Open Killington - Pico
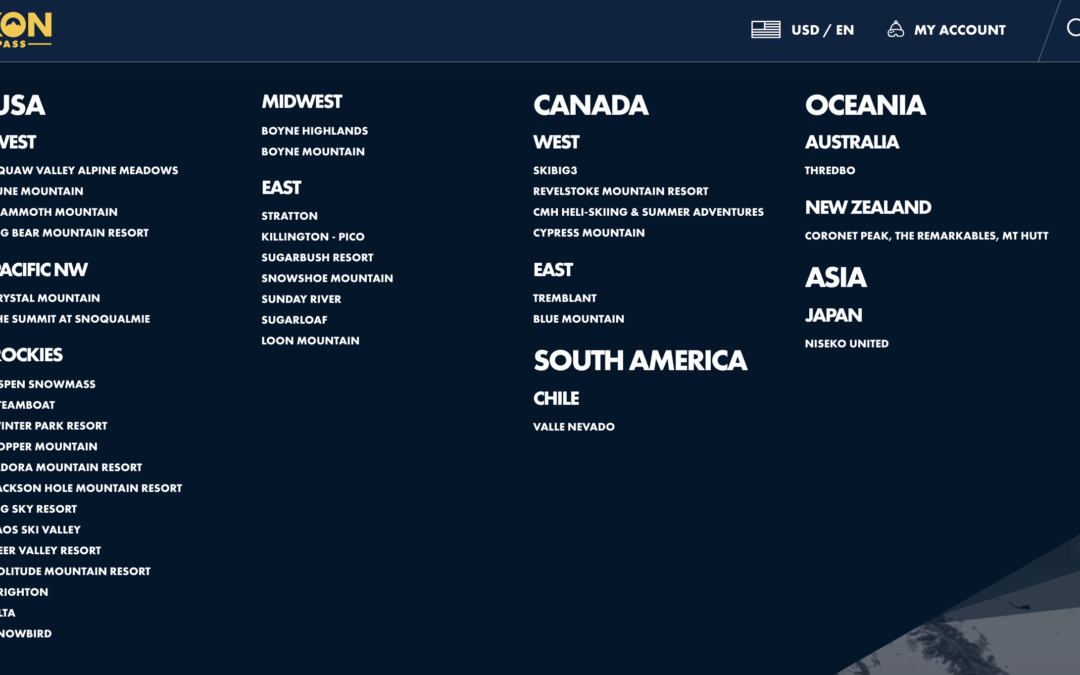This screenshot has height=675, width=1080. (313, 236)
